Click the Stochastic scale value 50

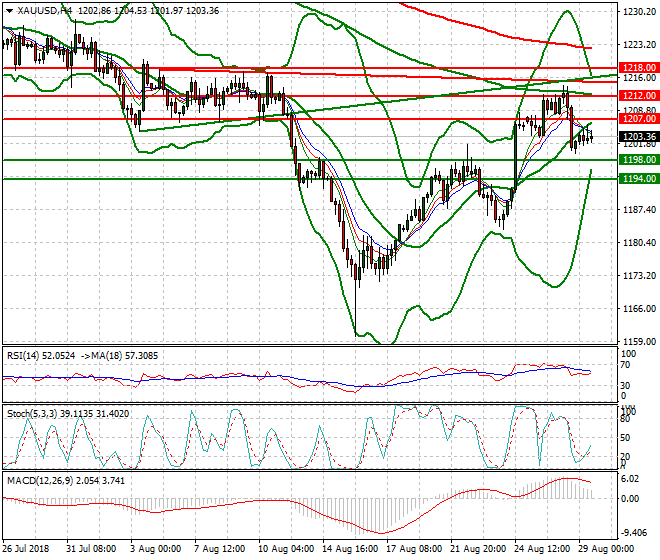click(625, 438)
